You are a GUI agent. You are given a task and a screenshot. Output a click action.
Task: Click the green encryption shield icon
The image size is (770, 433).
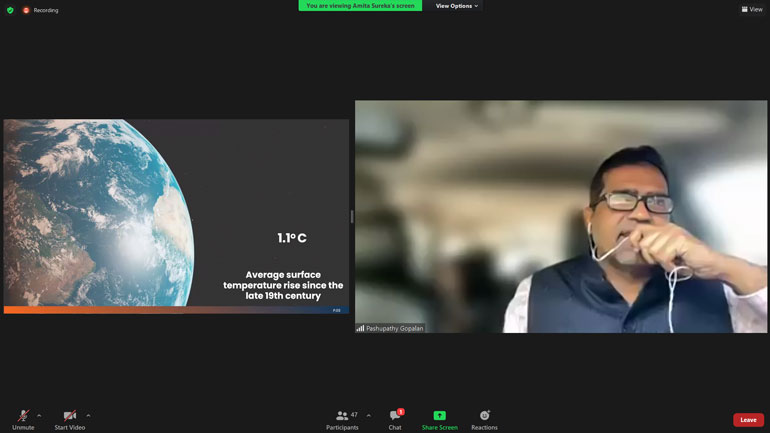(x=10, y=10)
